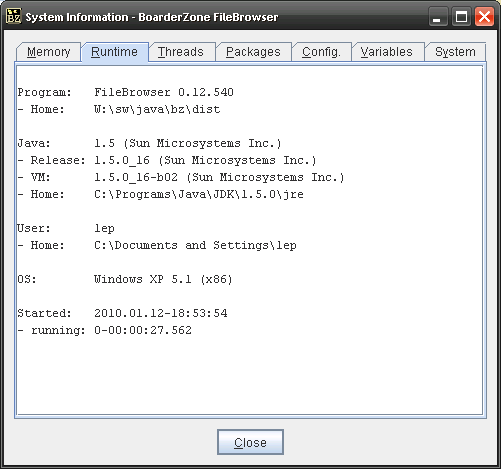Image resolution: width=501 pixels, height=469 pixels.
Task: Click the W:\sw\java\bz\dist home path
Action: tap(157, 109)
